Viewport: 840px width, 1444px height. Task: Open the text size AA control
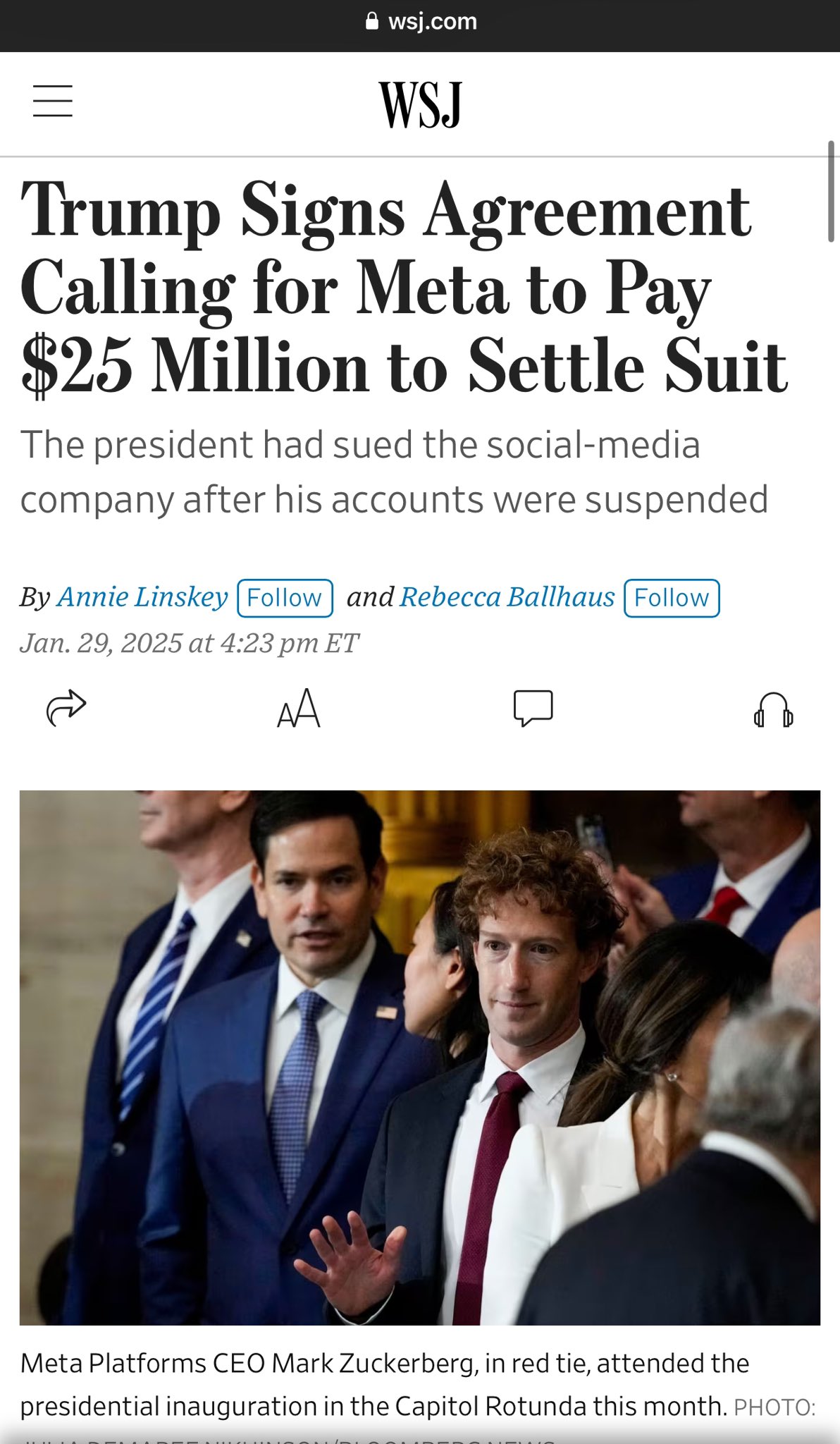tap(299, 709)
